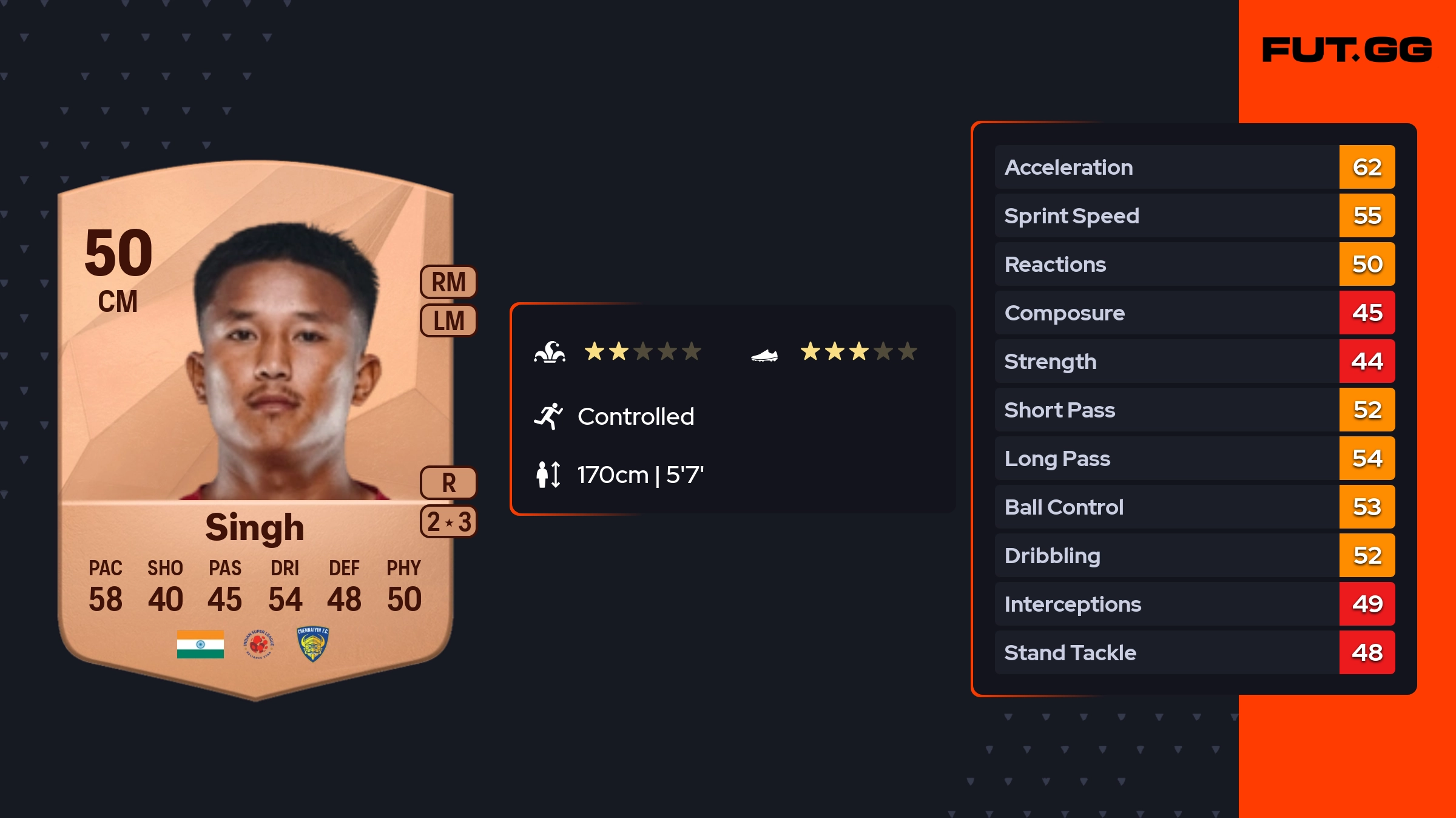The image size is (1456, 818).
Task: Click the Composure 45 red value
Action: point(1367,313)
